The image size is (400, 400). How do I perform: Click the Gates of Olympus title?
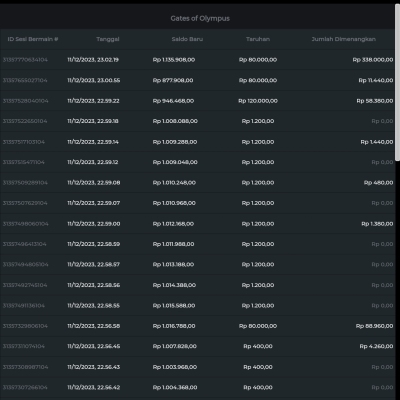200,18
